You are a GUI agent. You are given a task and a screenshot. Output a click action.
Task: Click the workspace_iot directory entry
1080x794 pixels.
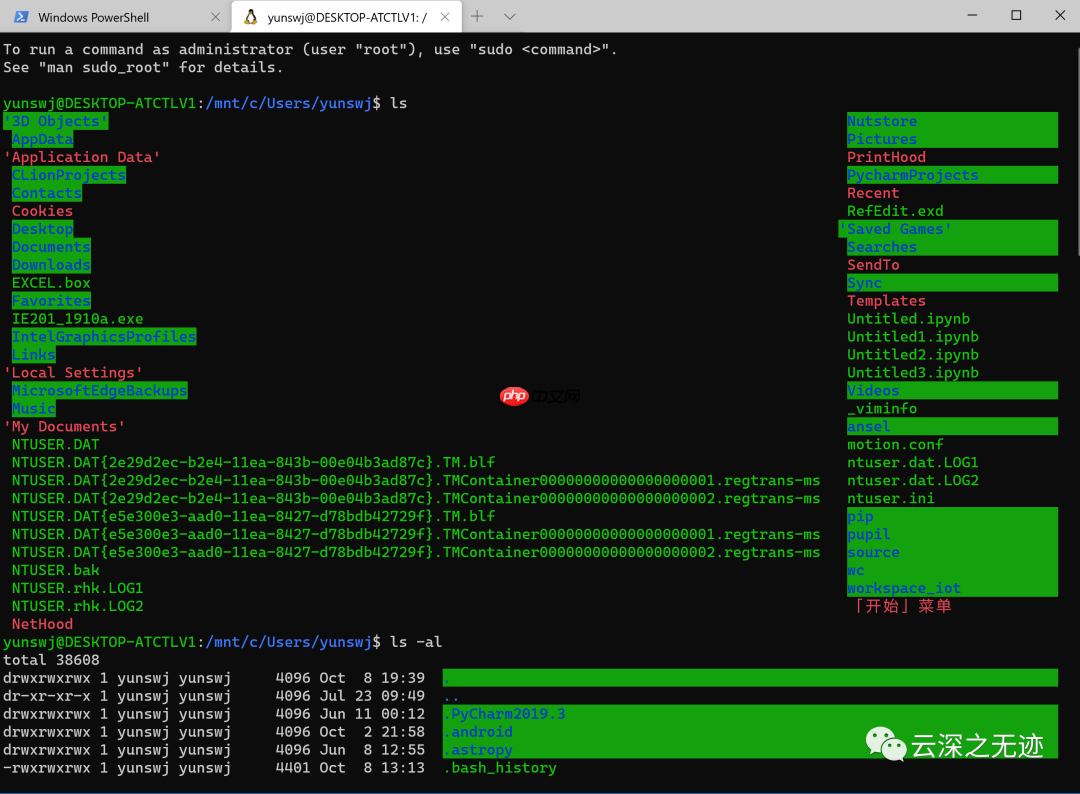903,588
